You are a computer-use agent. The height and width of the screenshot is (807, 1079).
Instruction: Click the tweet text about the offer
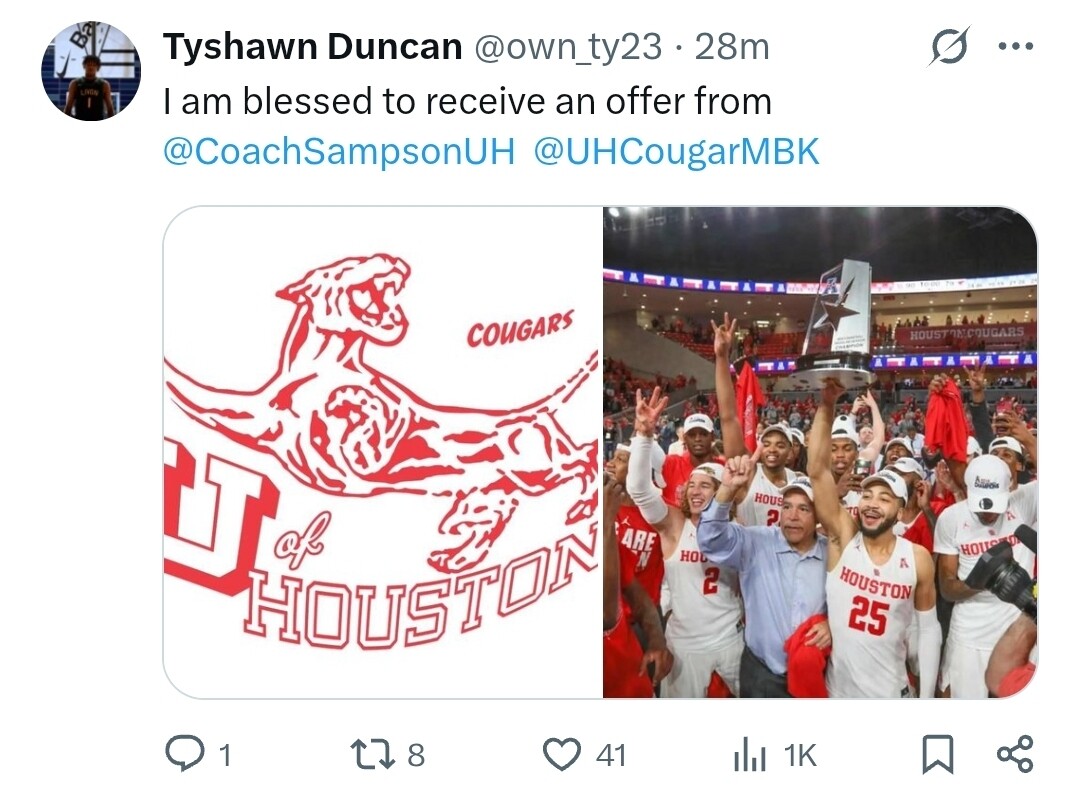coord(467,101)
